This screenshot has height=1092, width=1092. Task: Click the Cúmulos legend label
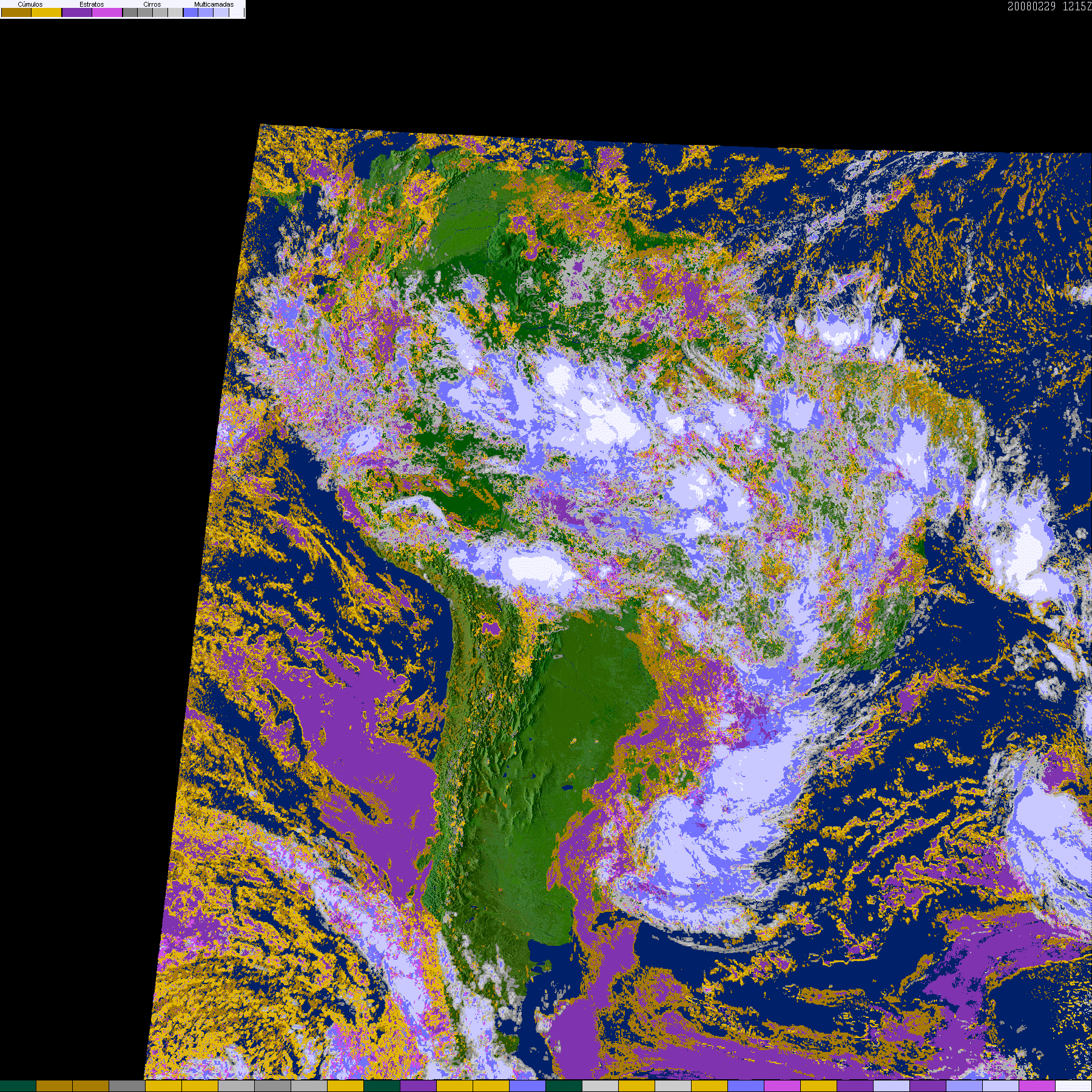pyautogui.click(x=30, y=4)
